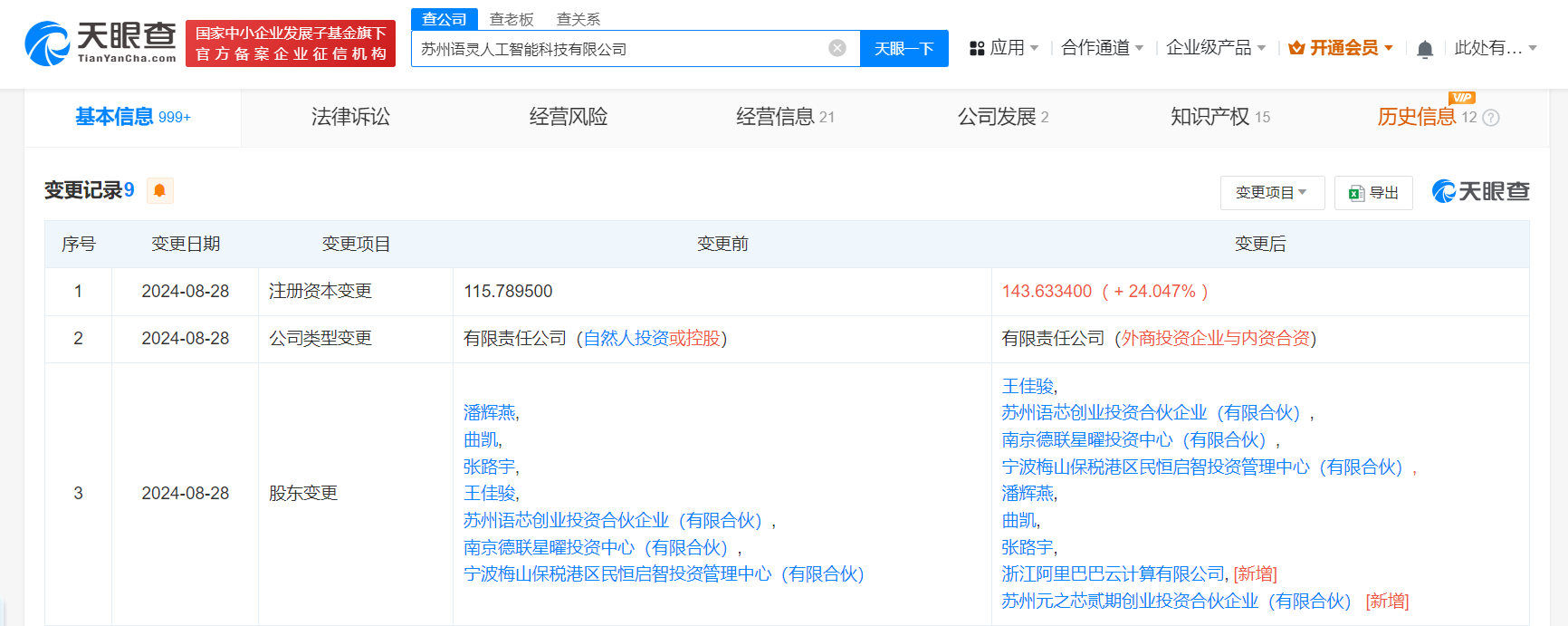Open the 法律诉讼 tab

350,117
